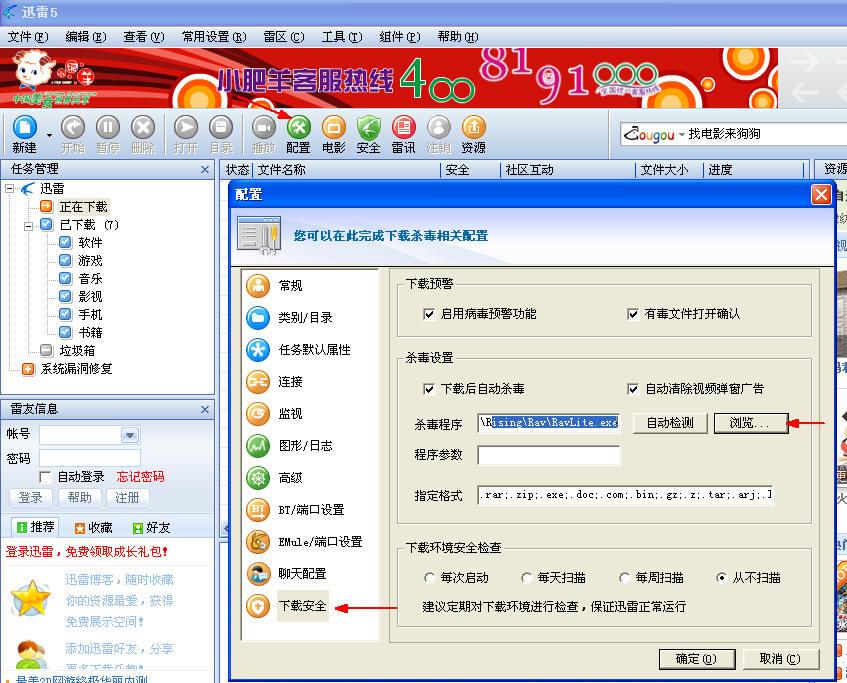Screen dimensions: 847x683
Task: Switch to the 好友 tab
Action: coord(152,527)
